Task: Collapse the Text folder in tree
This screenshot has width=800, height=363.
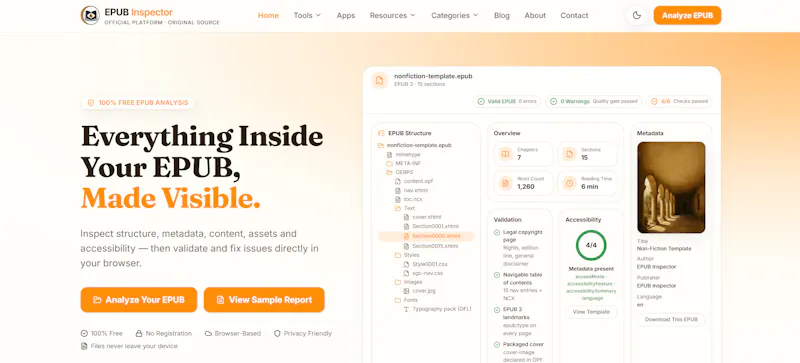Action: point(397,208)
